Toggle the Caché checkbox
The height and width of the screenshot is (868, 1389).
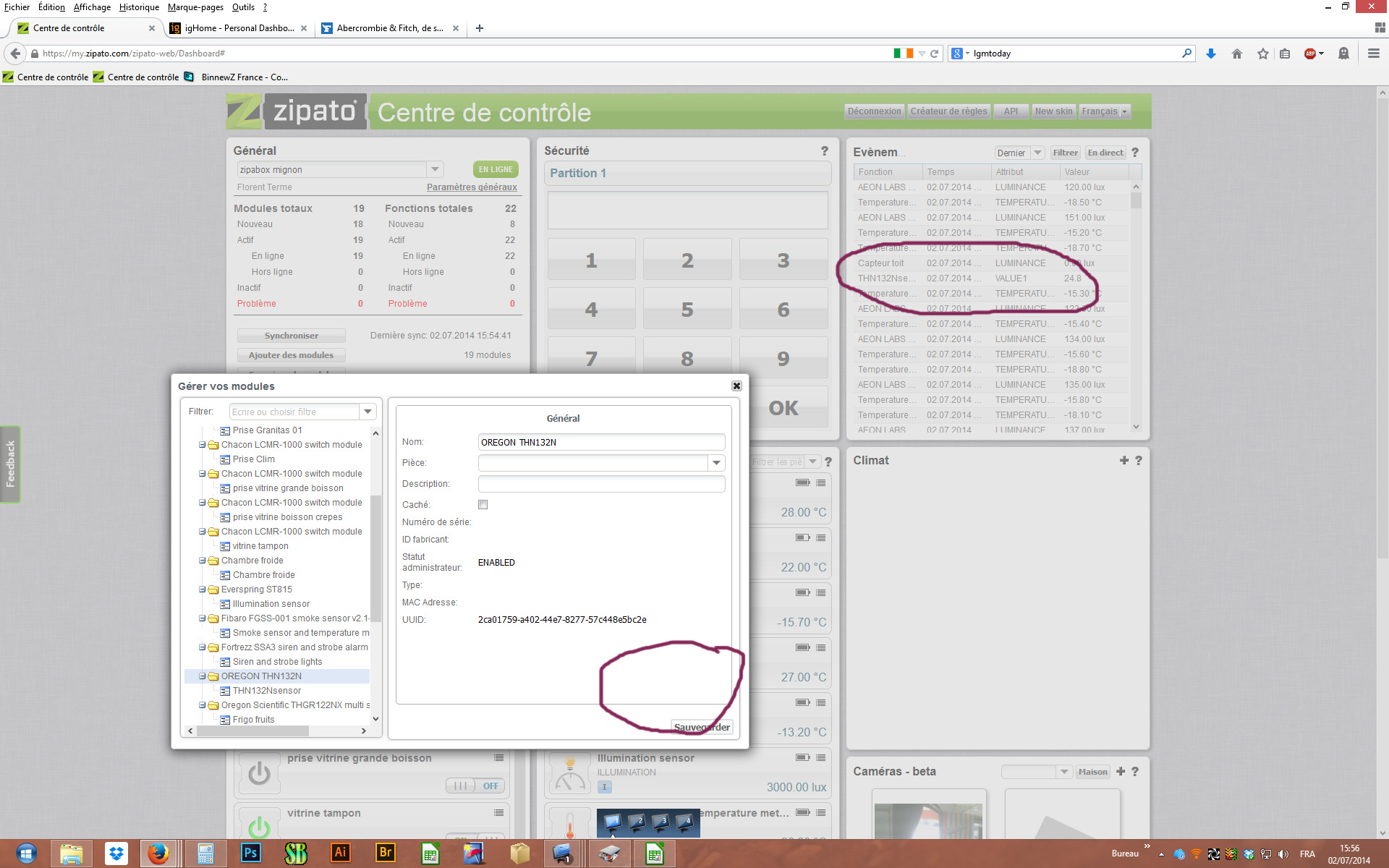(x=483, y=504)
